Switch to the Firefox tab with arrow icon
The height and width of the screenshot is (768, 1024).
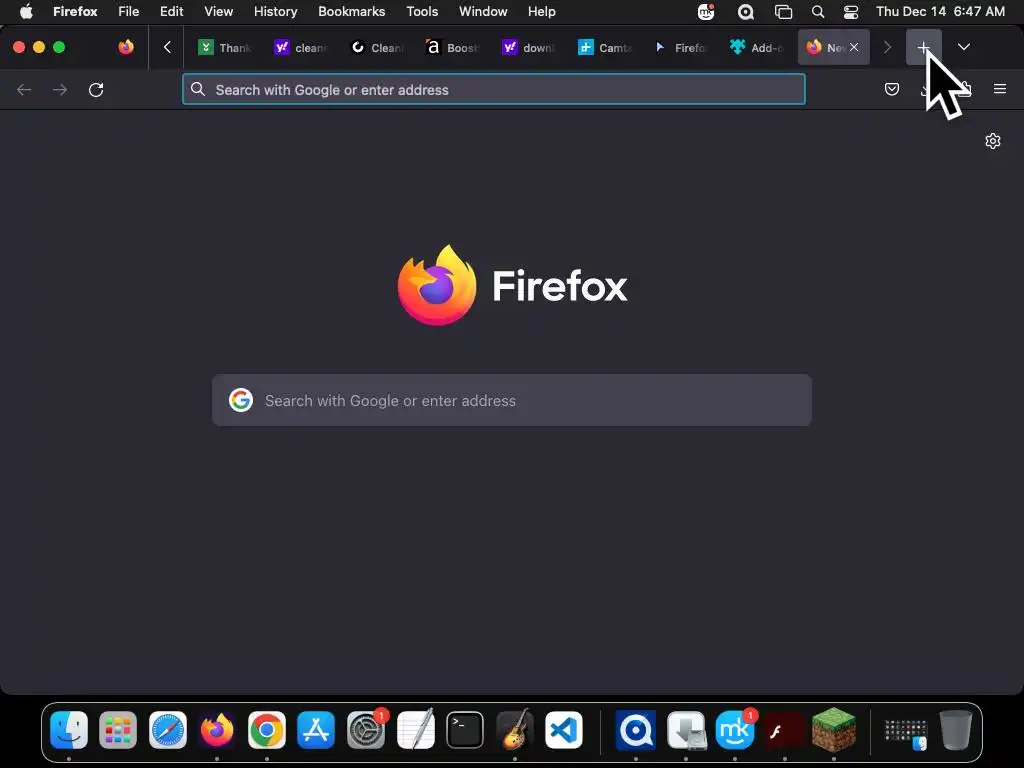point(681,47)
